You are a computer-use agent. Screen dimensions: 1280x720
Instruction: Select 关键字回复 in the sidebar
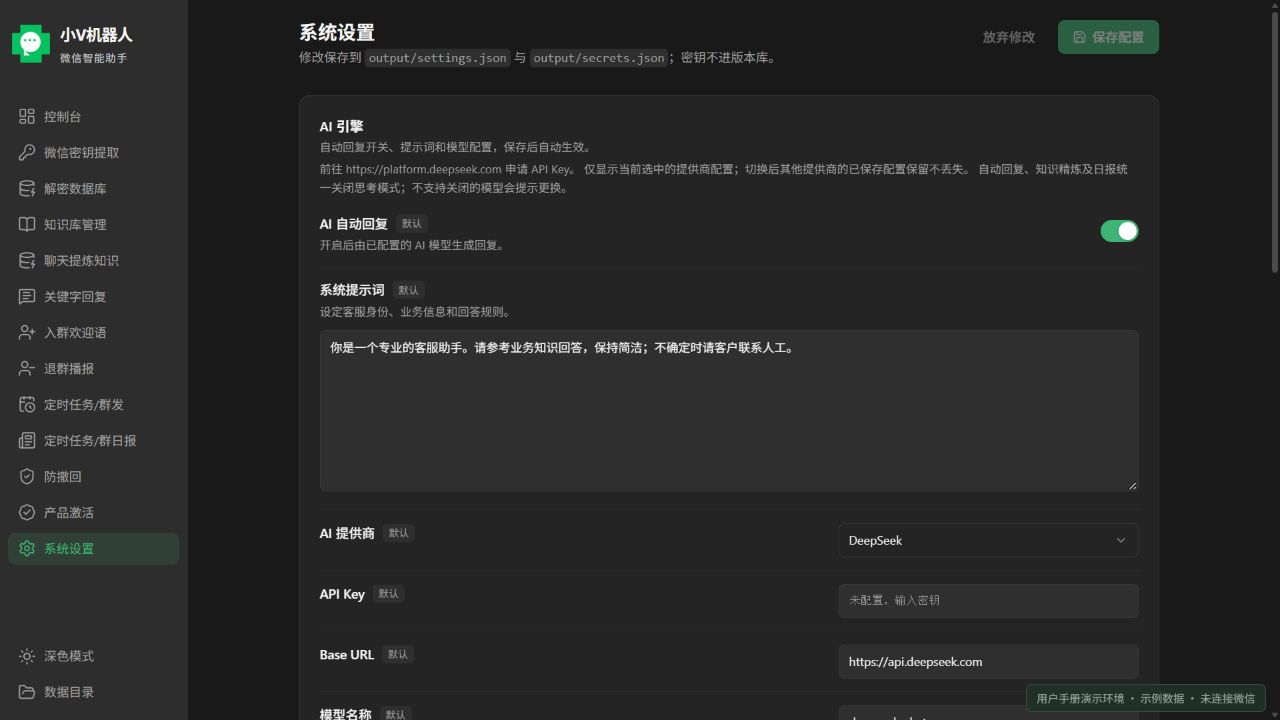94,297
